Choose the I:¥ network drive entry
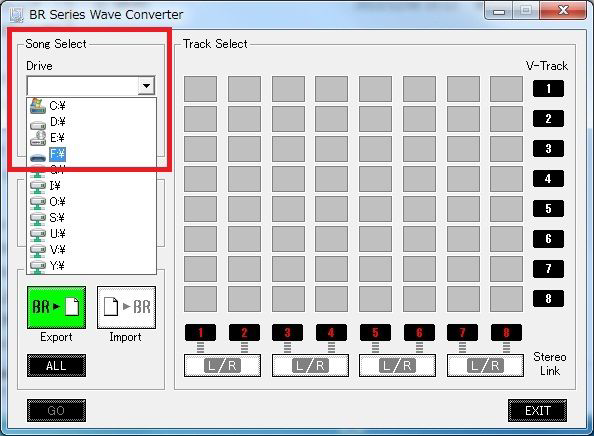 [91, 186]
